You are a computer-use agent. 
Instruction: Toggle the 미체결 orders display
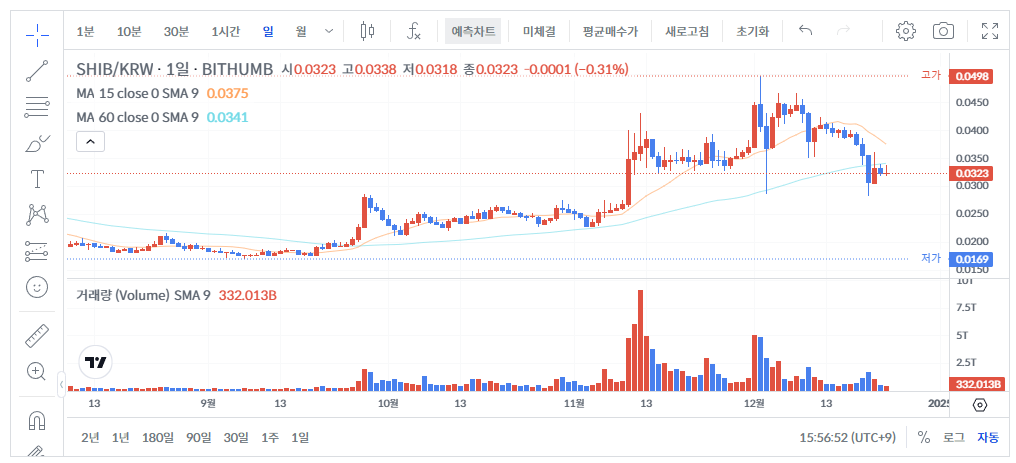point(538,31)
